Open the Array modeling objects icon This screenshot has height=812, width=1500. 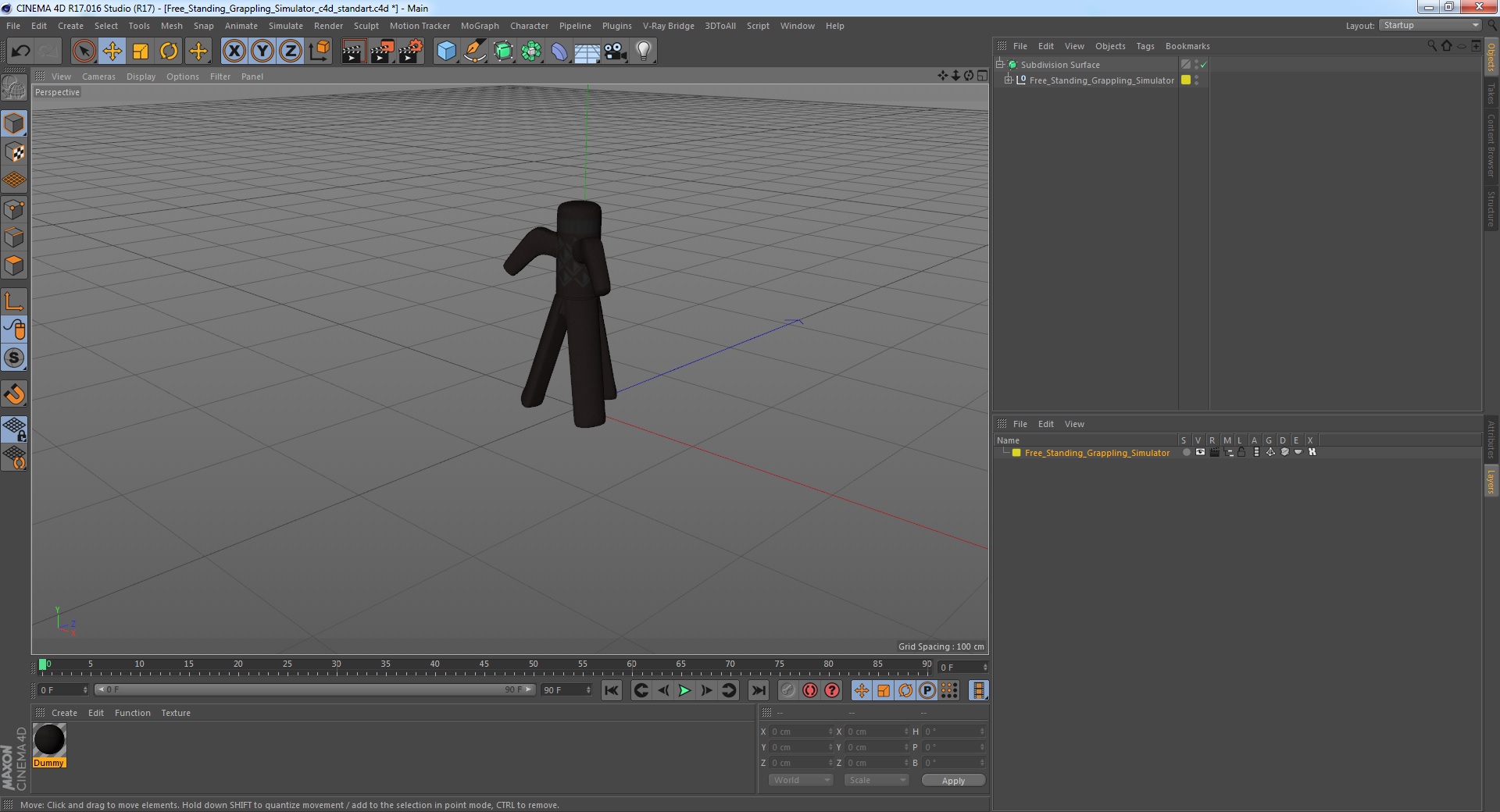click(x=531, y=52)
